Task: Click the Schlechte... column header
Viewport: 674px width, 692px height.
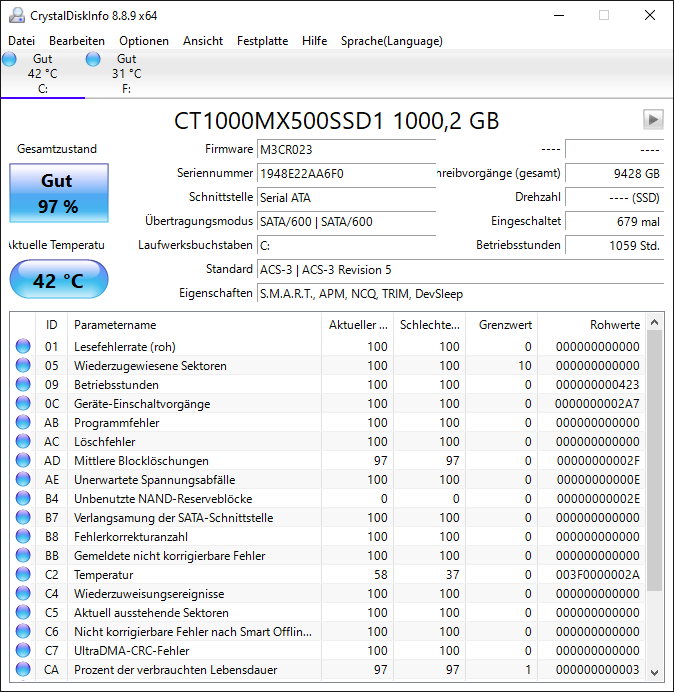Action: click(x=429, y=325)
